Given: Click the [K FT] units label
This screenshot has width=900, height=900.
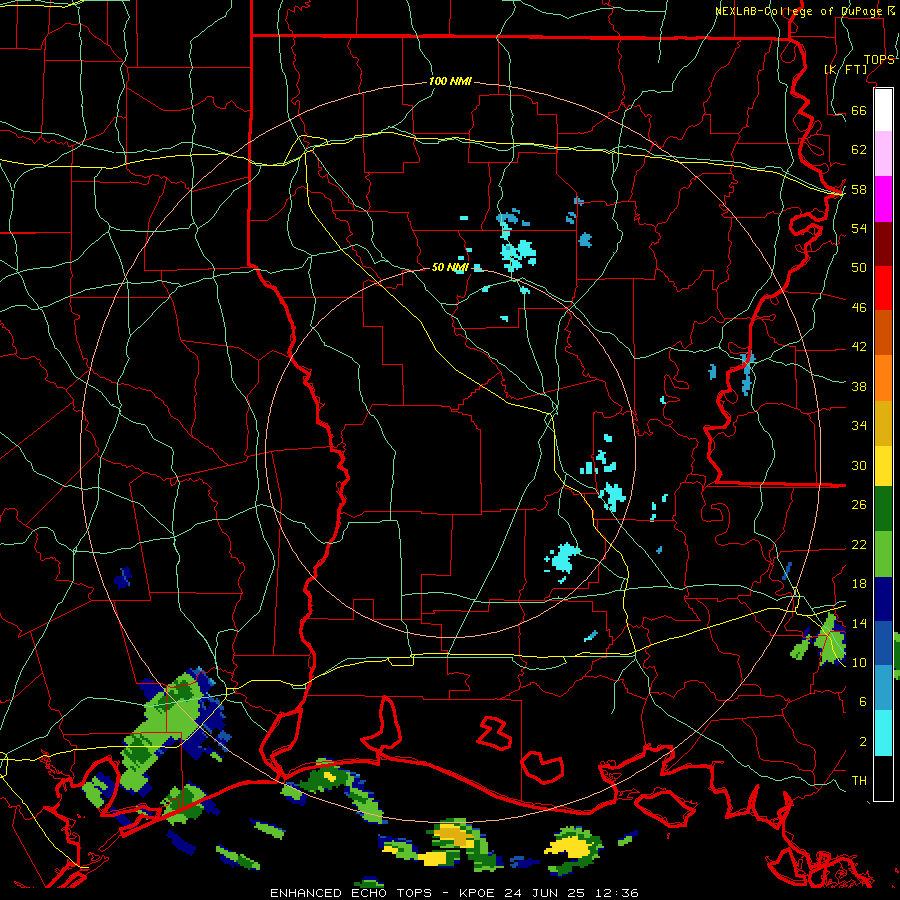Looking at the screenshot, I should click(845, 69).
